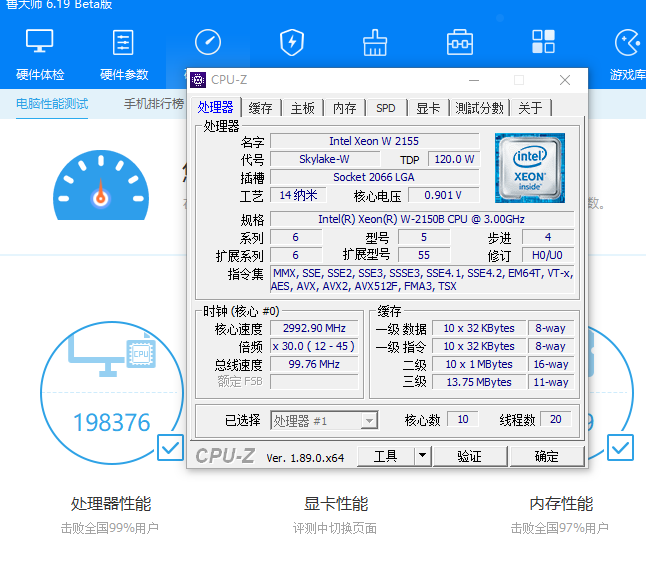This screenshot has width=646, height=573.
Task: Switch to the SPD tab in CPU-Z
Action: 386,108
